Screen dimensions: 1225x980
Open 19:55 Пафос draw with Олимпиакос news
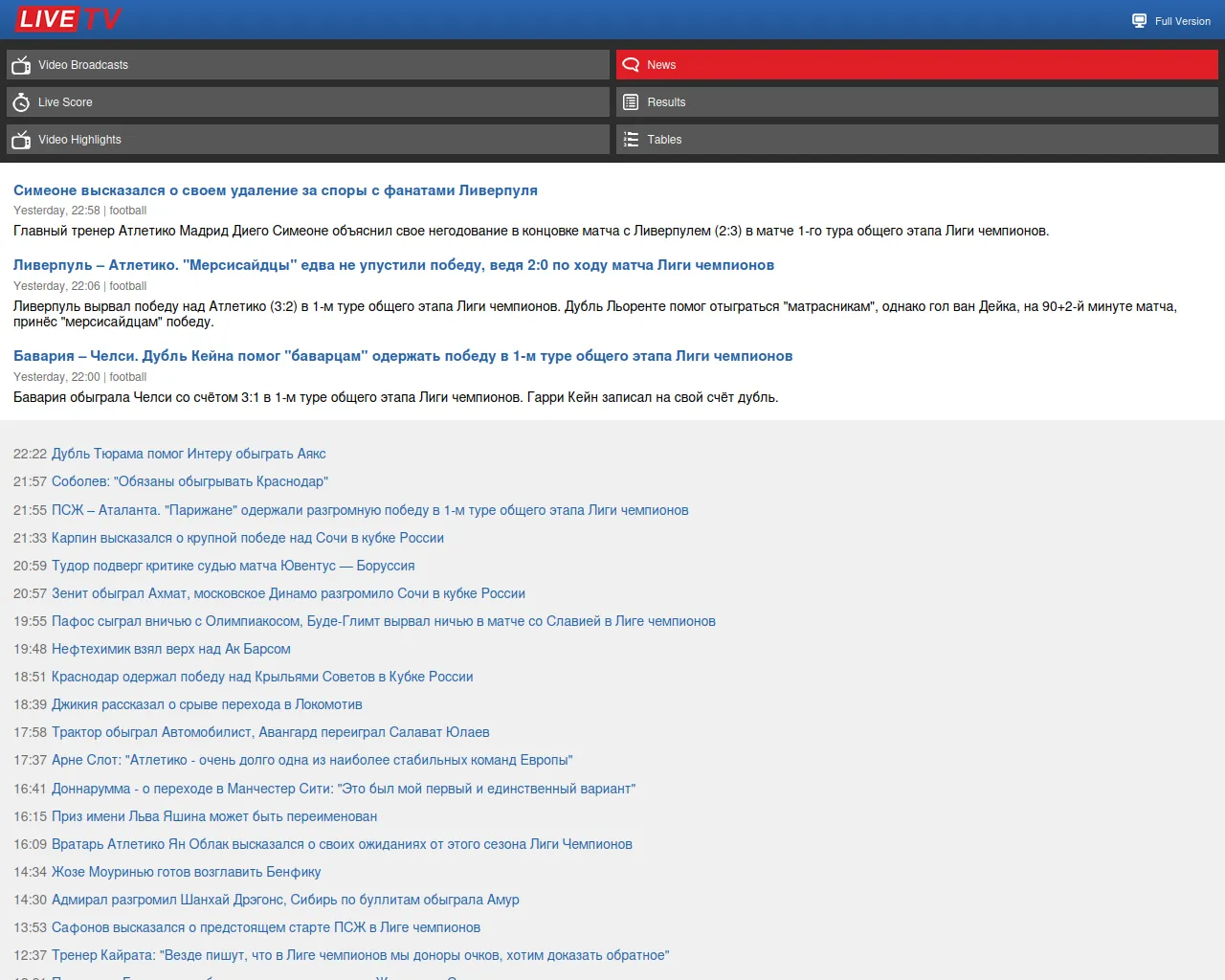(x=384, y=621)
